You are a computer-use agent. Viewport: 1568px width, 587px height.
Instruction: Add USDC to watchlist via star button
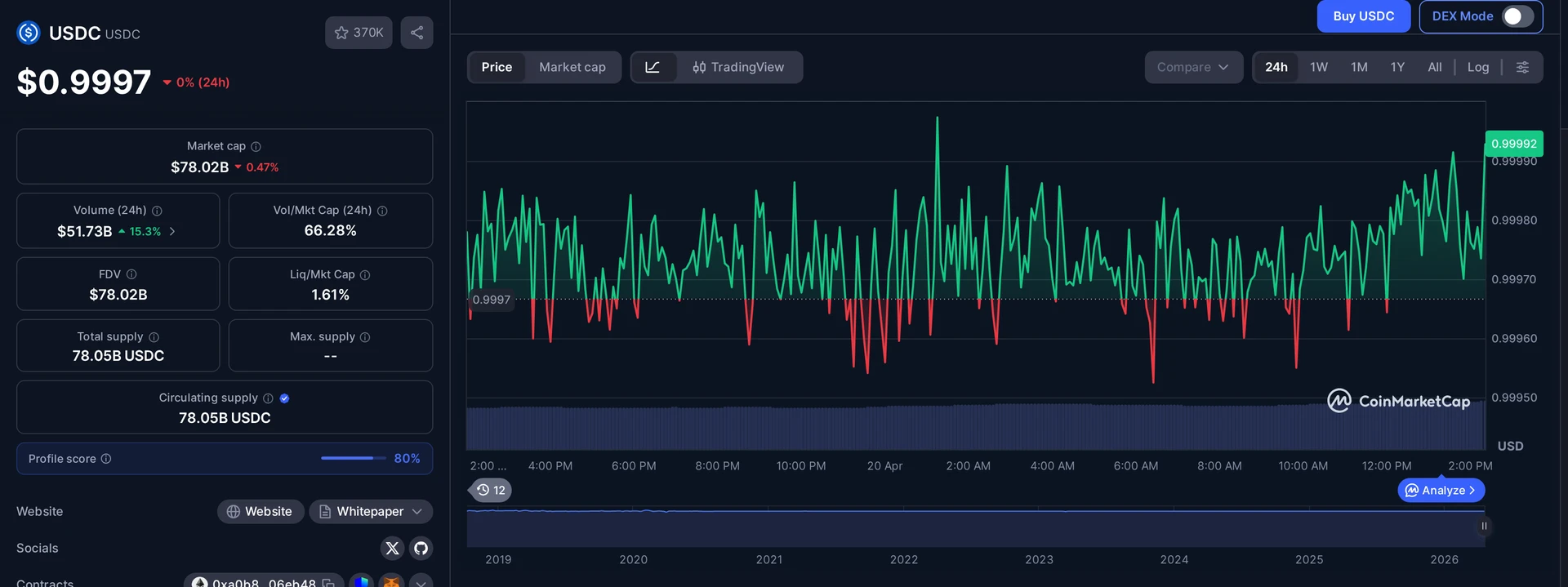(x=359, y=33)
